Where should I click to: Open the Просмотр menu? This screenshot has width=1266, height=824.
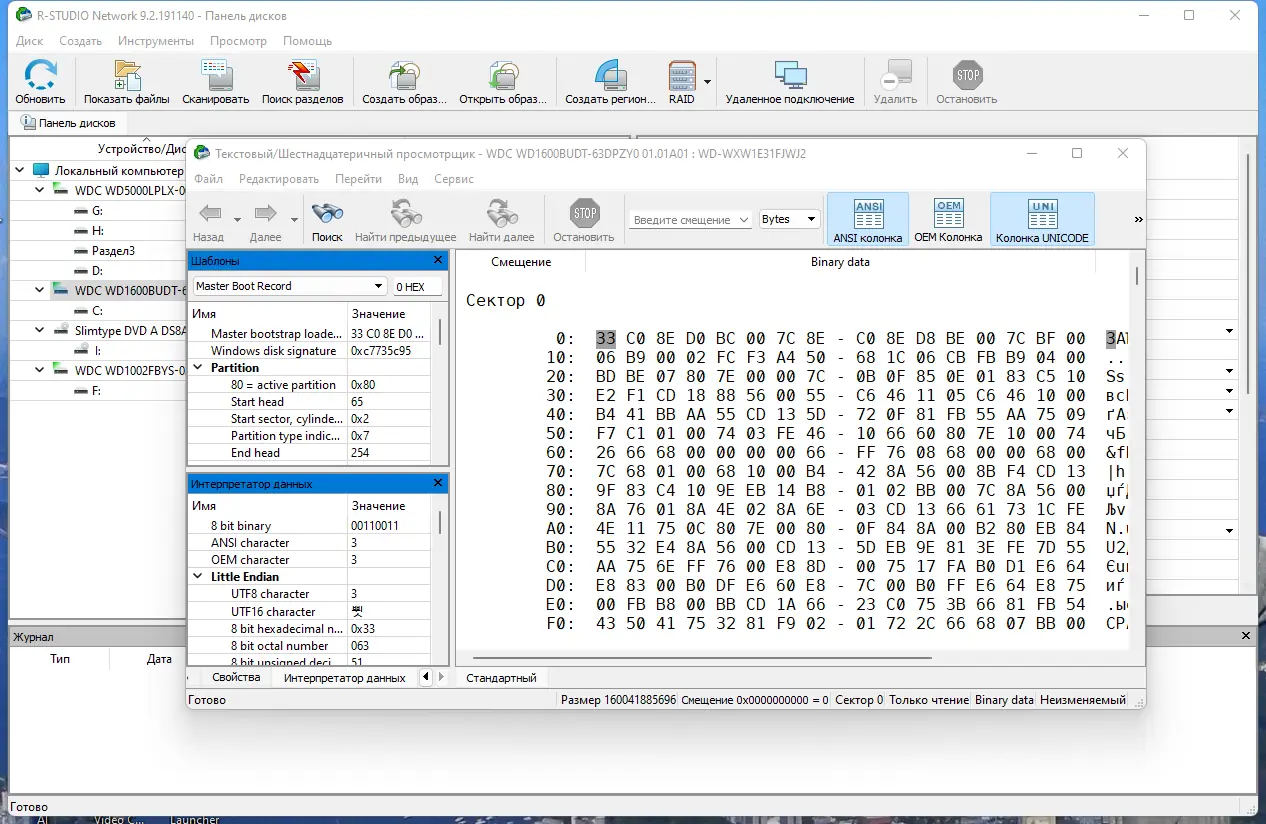[238, 41]
